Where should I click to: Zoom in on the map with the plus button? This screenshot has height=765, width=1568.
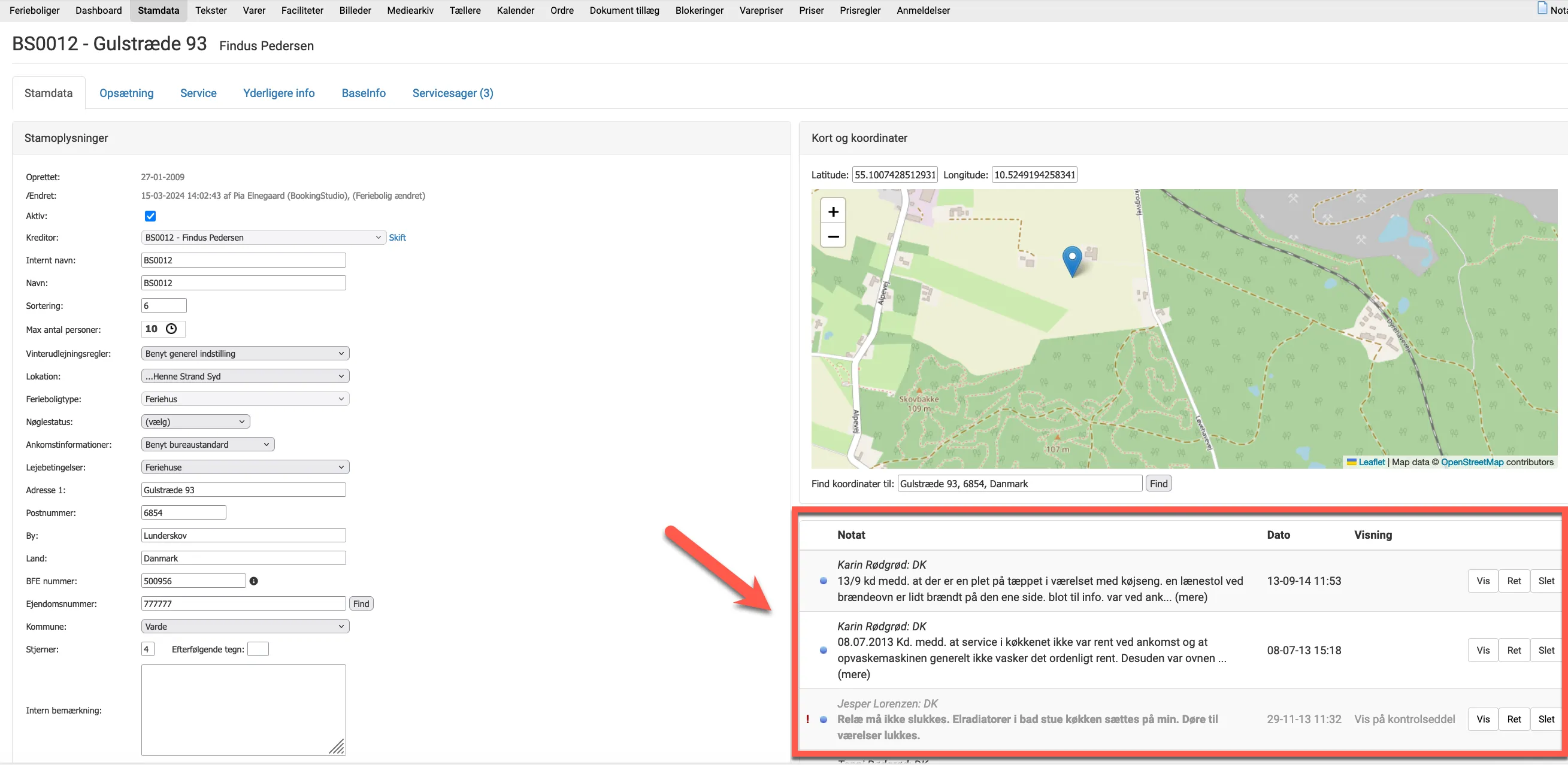[x=833, y=211]
